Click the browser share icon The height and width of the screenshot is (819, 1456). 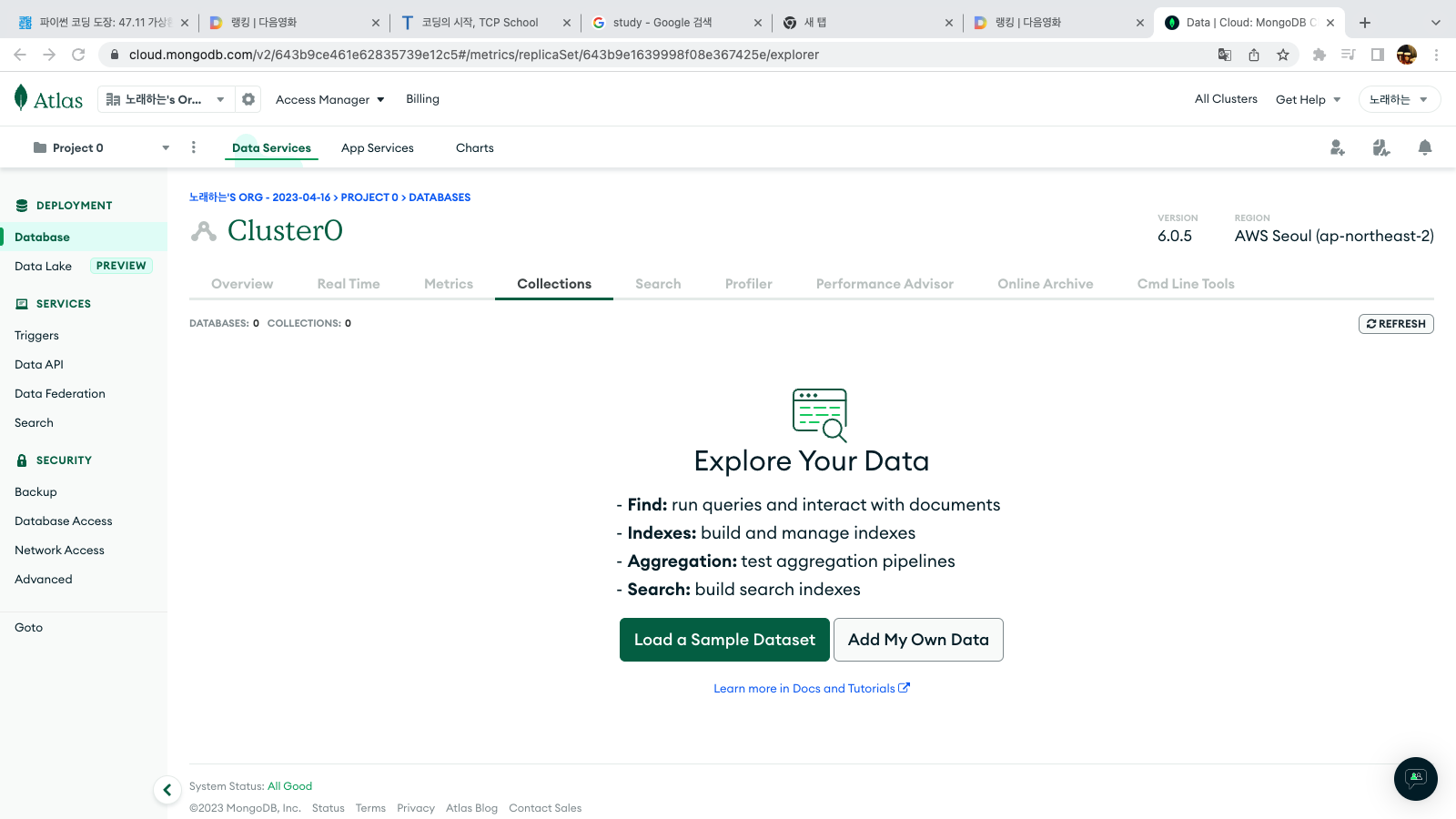(x=1254, y=55)
